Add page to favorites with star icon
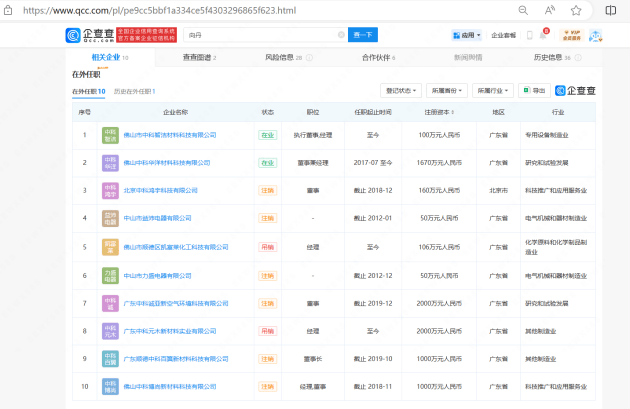Viewport: 630px width, 409px height. 576,10
